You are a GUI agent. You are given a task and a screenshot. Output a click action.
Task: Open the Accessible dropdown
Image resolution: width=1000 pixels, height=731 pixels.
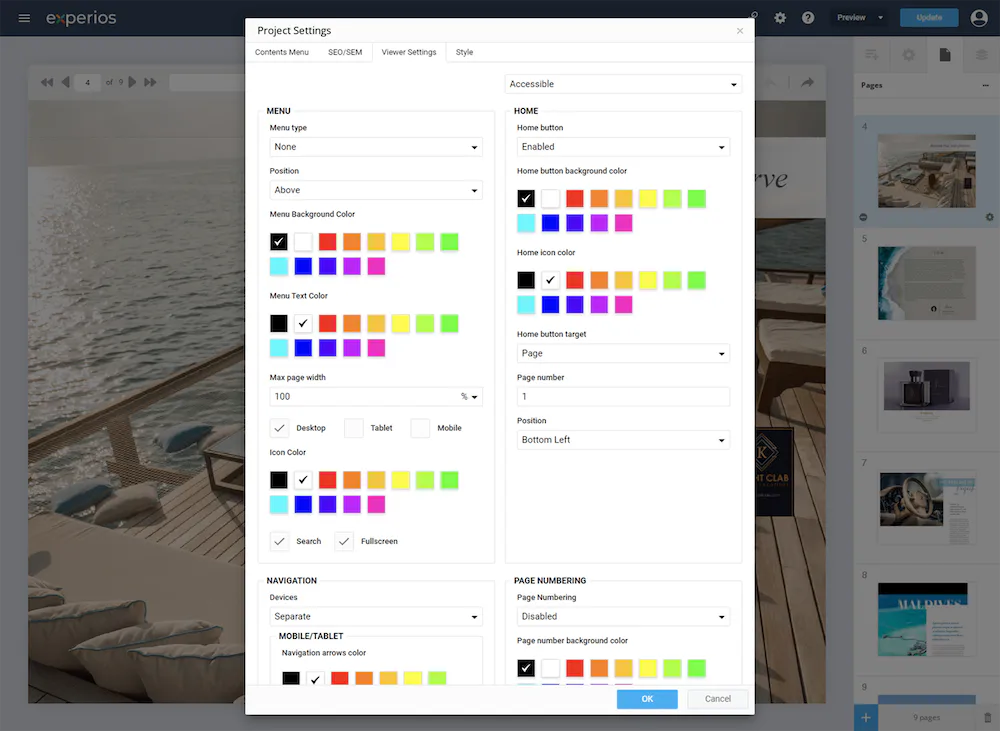point(623,84)
